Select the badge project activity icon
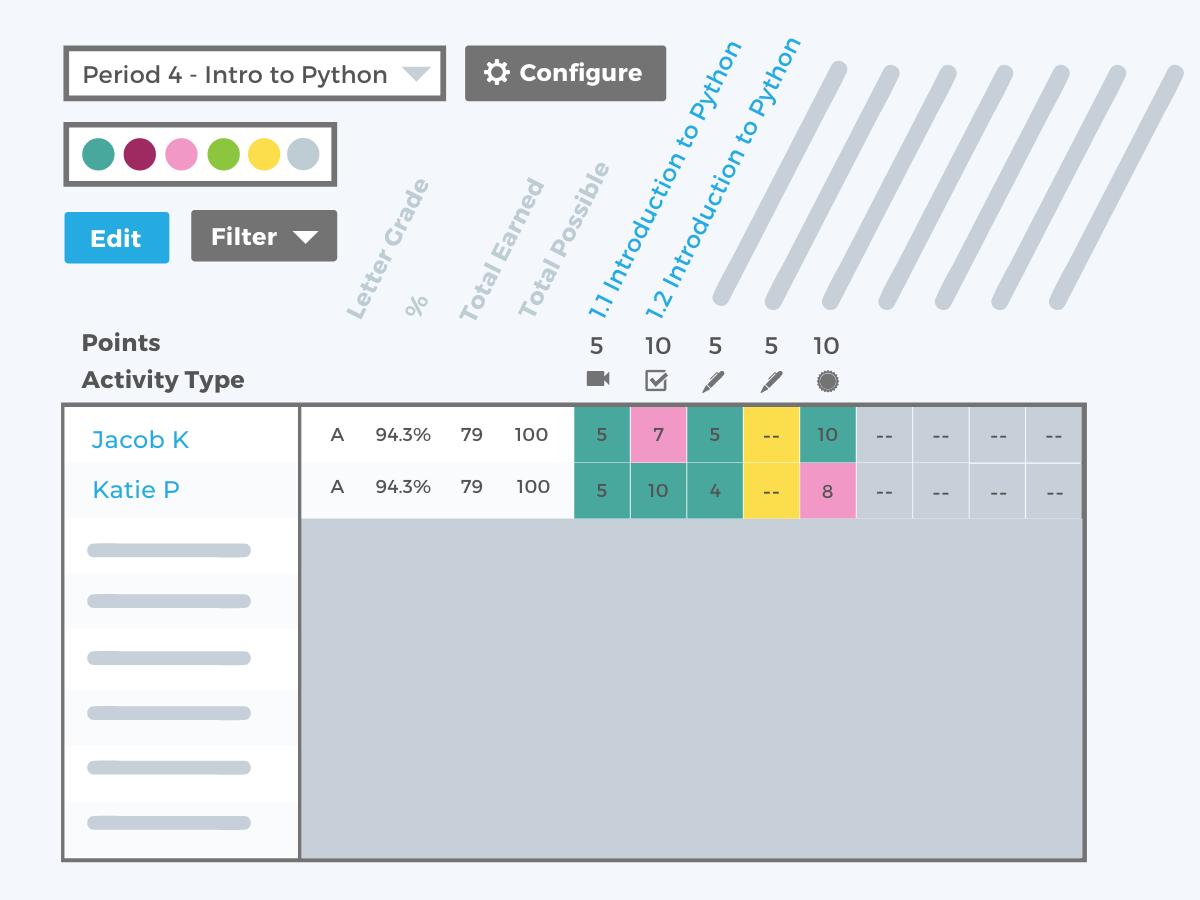Image resolution: width=1200 pixels, height=900 pixels. tap(827, 381)
